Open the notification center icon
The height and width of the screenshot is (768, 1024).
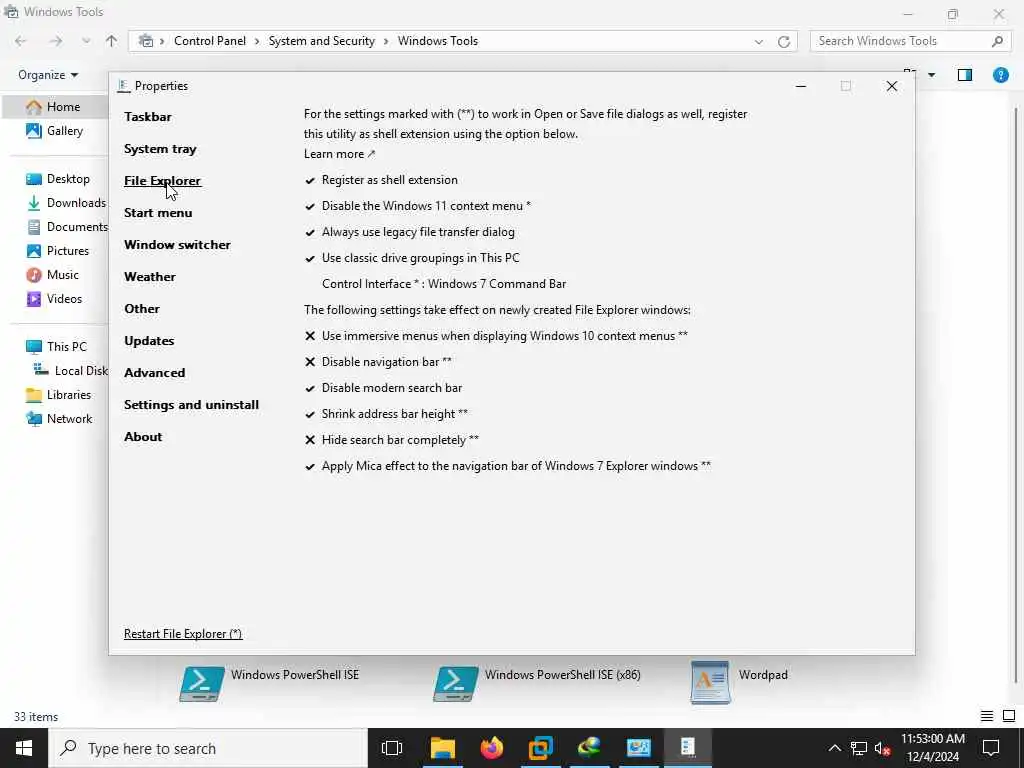[x=991, y=748]
